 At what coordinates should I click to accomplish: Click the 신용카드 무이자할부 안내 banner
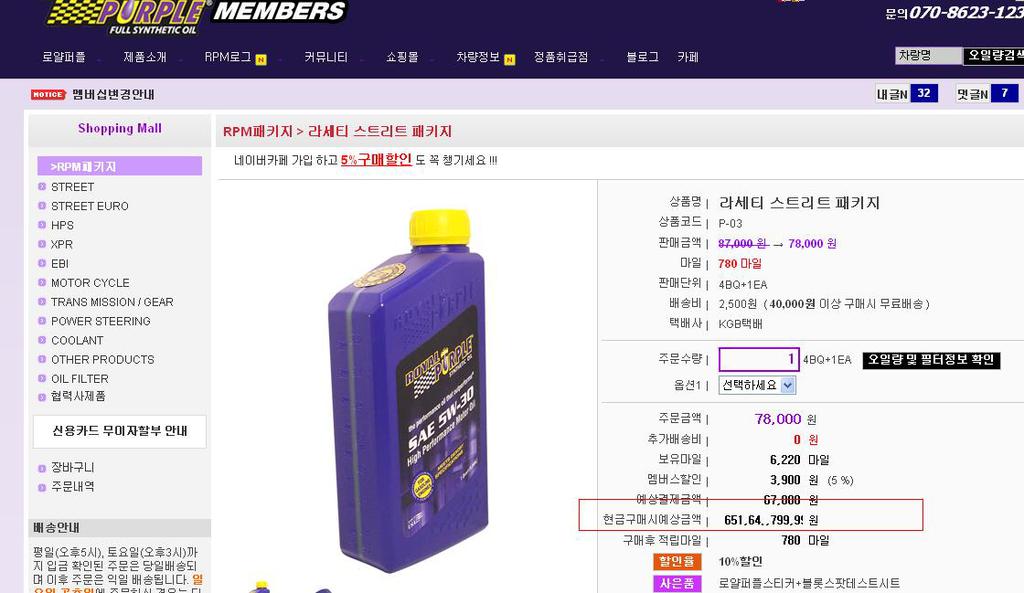click(120, 431)
